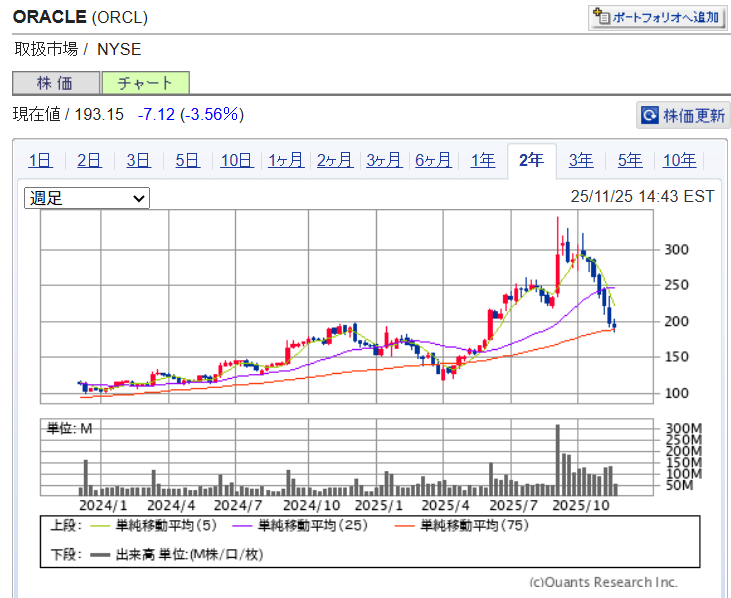
Task: Switch chart to 5日 range
Action: [x=187, y=160]
